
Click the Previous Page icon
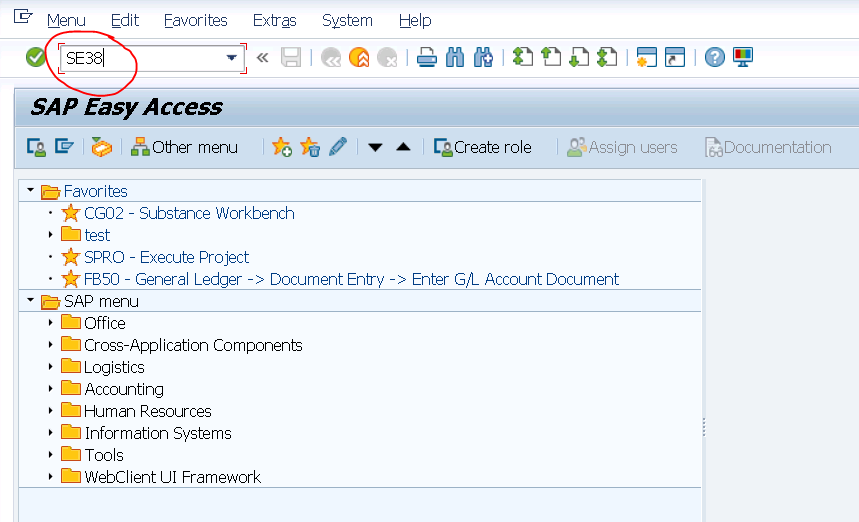pyautogui.click(x=551, y=57)
